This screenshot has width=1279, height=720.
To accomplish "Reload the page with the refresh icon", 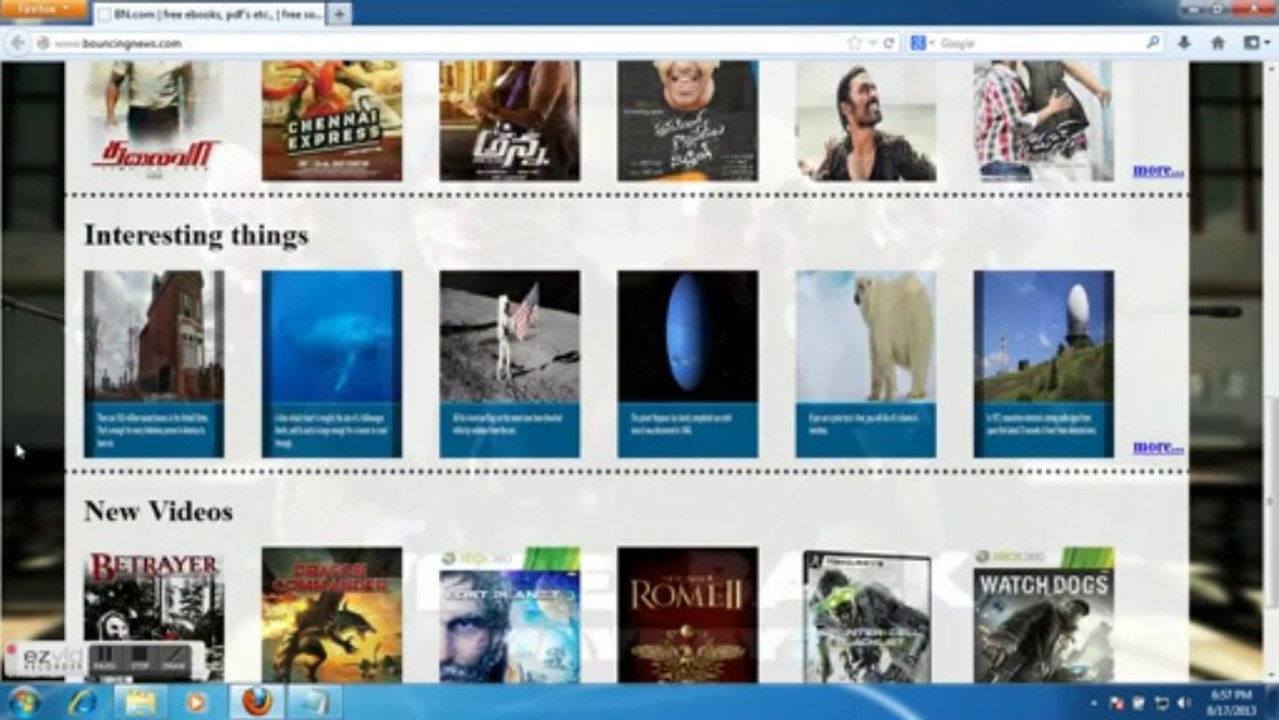I will (888, 43).
